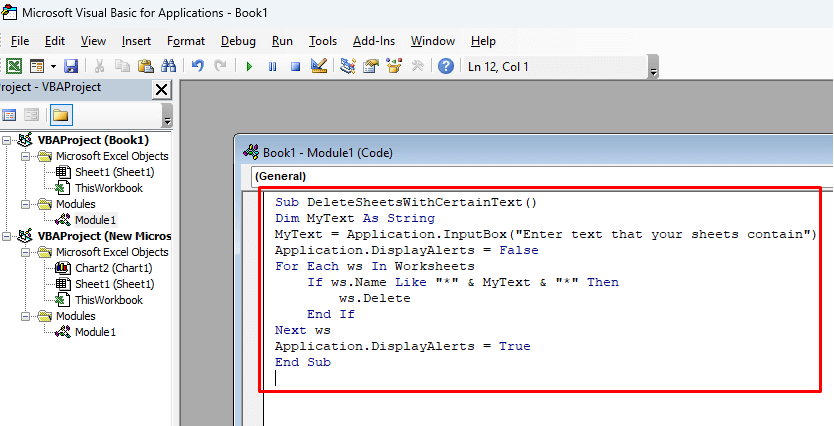Collapse Book1's Modules folder
Viewport: 834px width, 426px height.
point(25,204)
